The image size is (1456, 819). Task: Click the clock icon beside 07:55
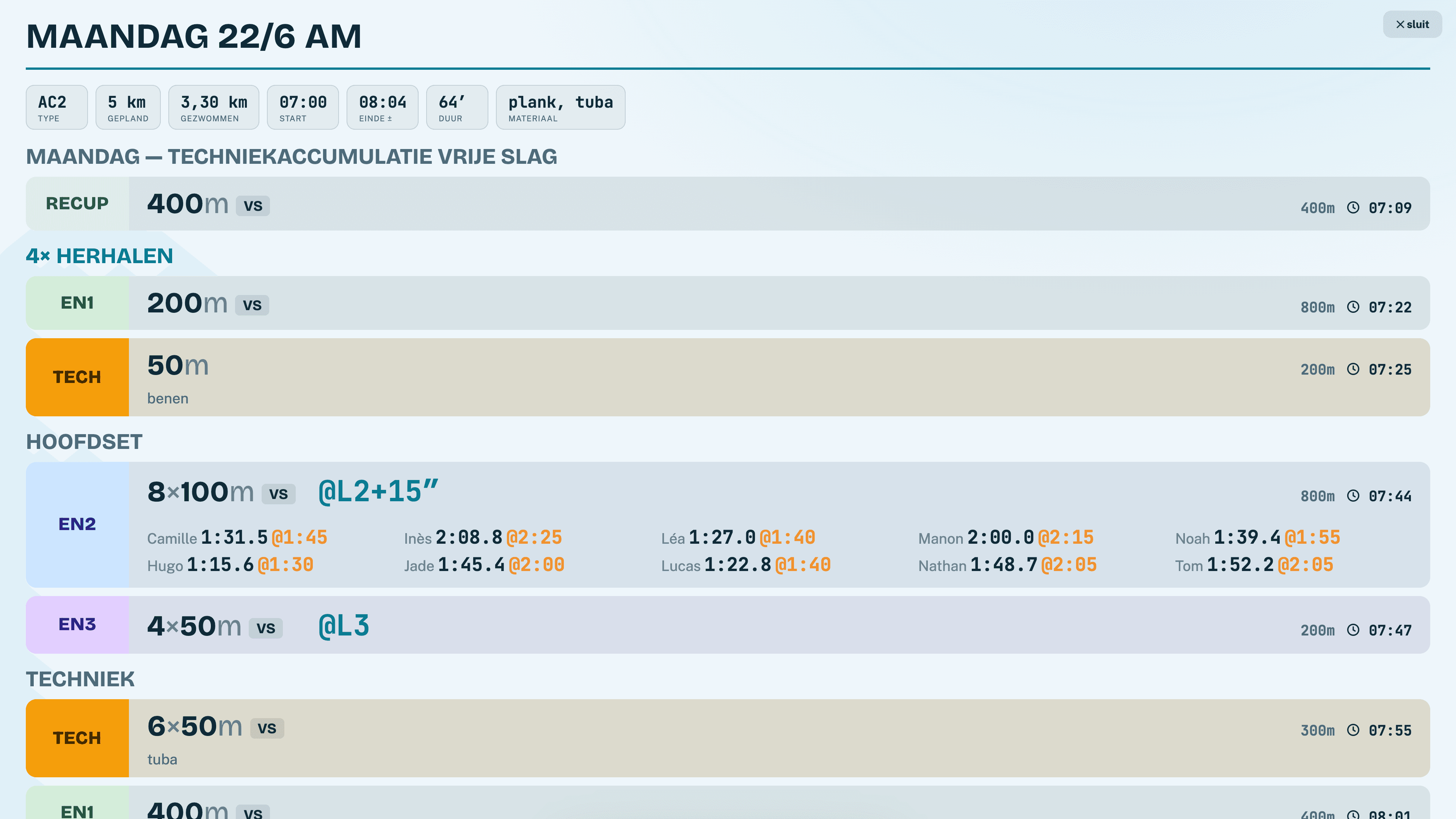(x=1353, y=730)
